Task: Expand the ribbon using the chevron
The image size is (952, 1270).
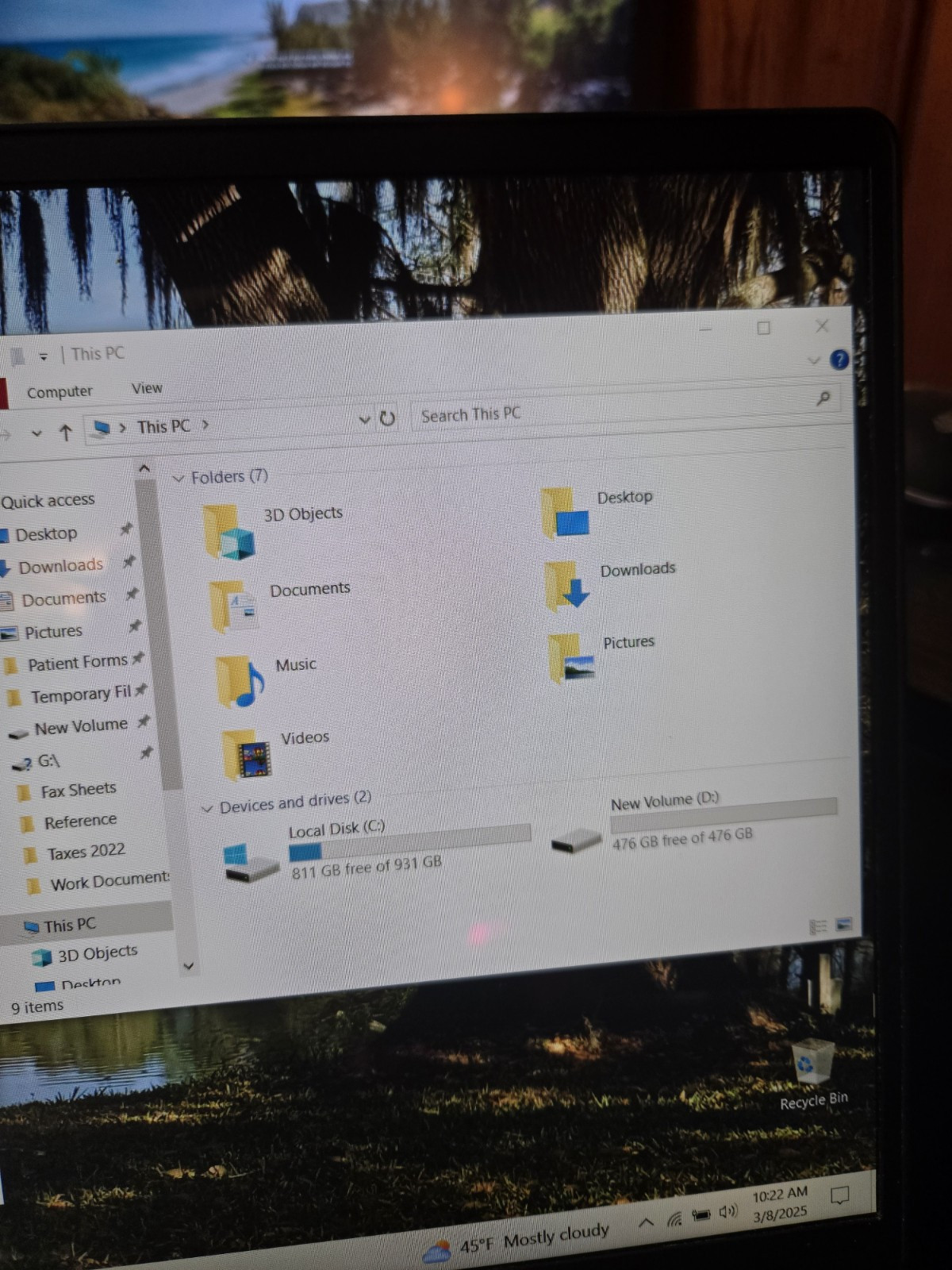Action: pos(813,361)
